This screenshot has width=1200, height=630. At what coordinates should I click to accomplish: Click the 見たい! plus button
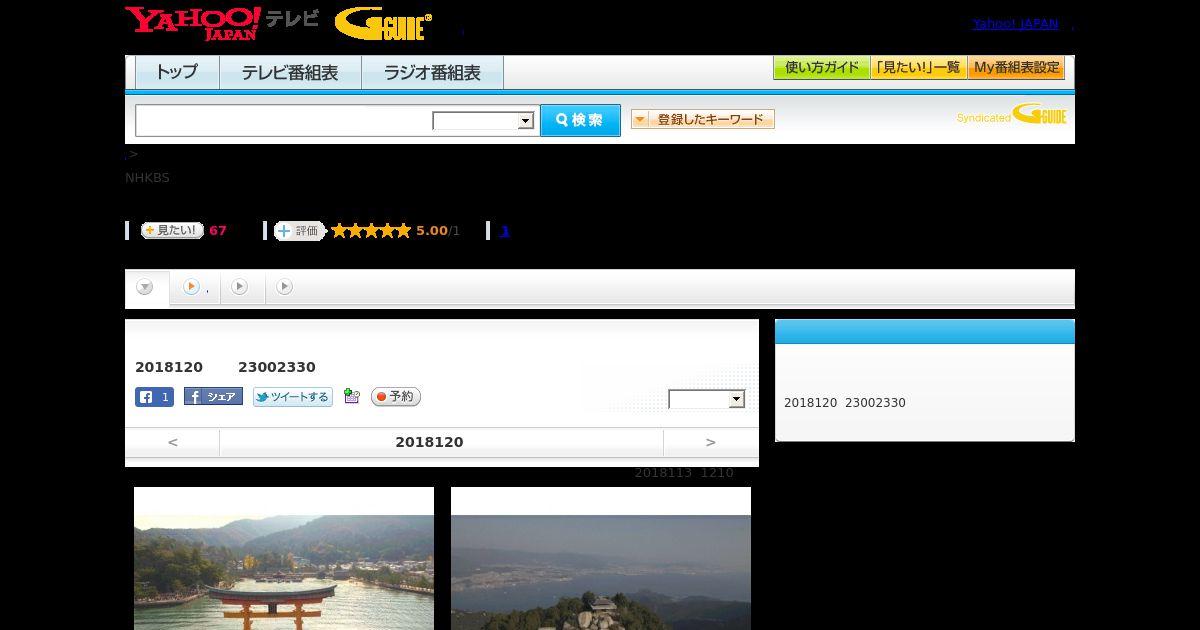172,230
